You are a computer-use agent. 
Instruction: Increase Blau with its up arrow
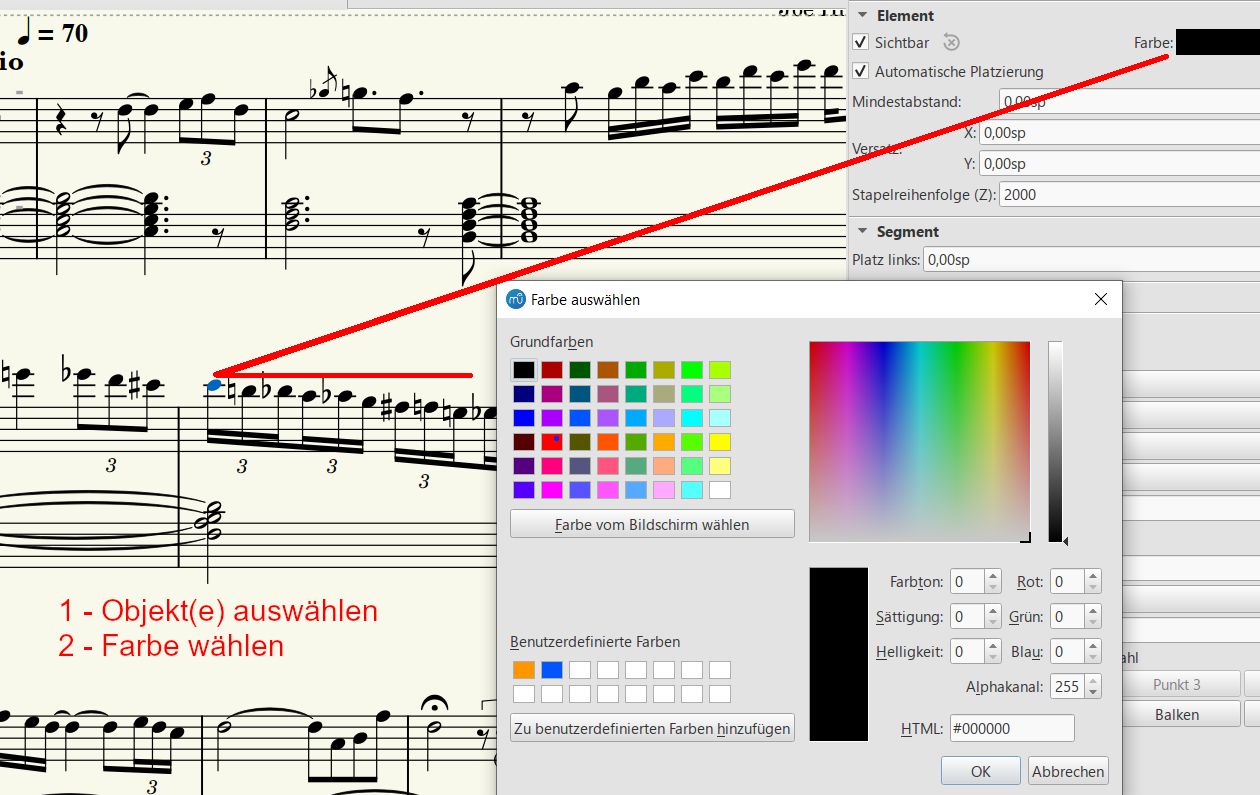pyautogui.click(x=1093, y=646)
